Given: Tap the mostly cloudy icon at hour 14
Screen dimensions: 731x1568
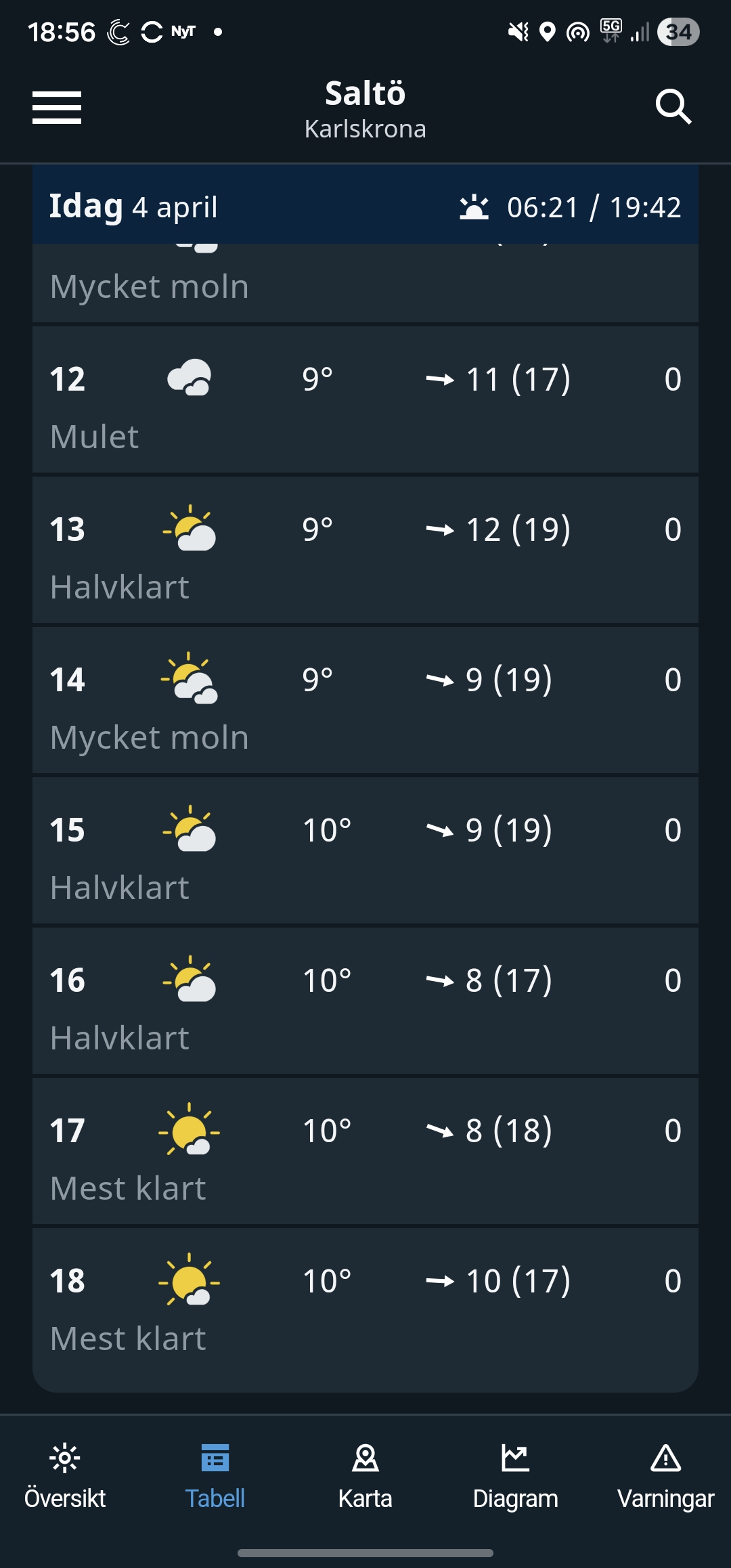Looking at the screenshot, I should pyautogui.click(x=190, y=678).
